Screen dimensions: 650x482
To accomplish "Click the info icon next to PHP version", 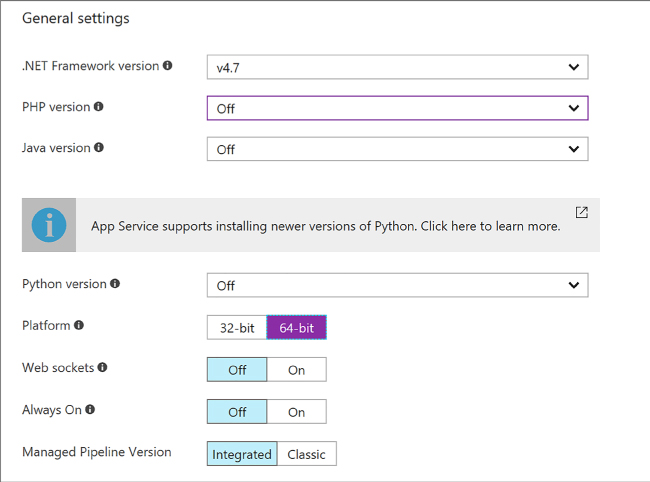I will (x=98, y=107).
